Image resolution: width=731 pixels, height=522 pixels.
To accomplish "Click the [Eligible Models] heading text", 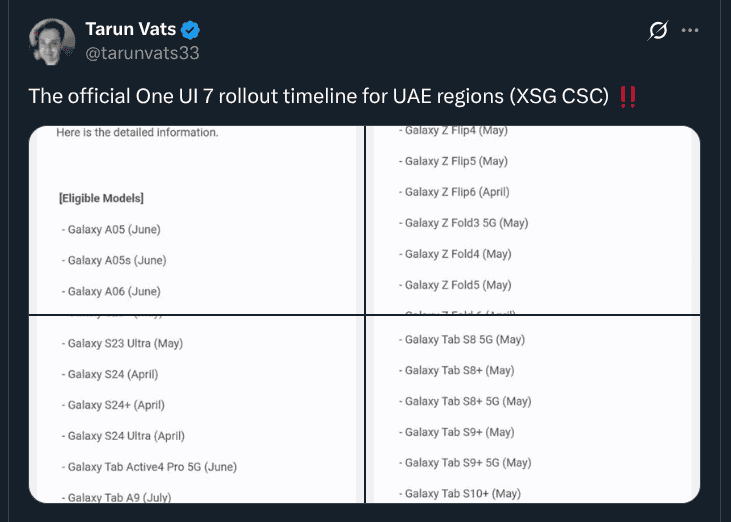I will point(101,198).
